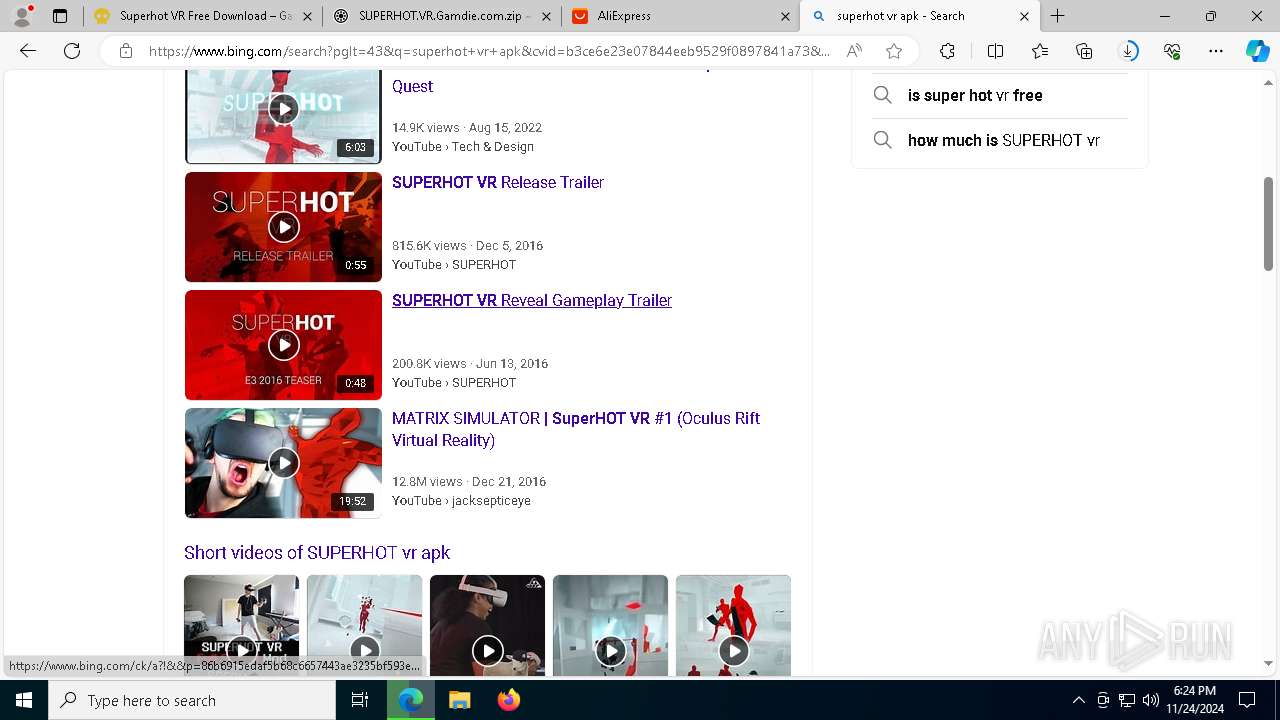This screenshot has height=720, width=1280.
Task: Play the Release Trailer 0:55 thumbnail
Action: (283, 227)
